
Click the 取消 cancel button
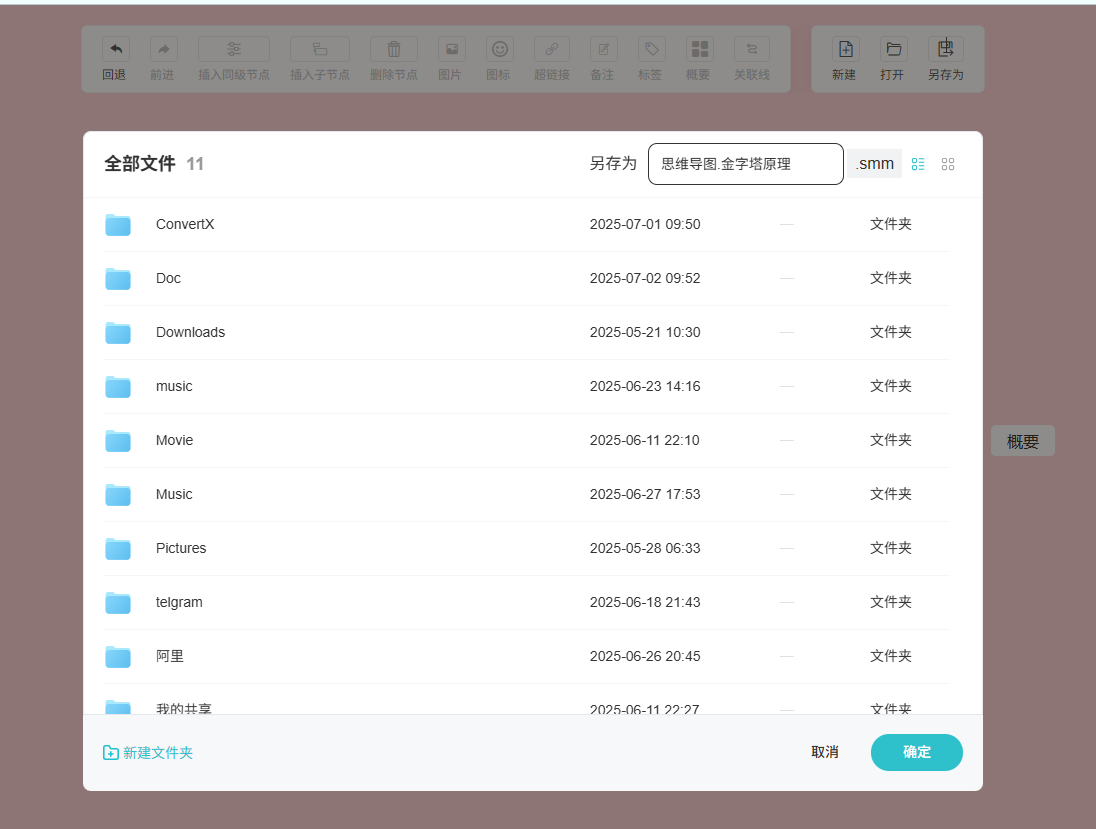pos(825,752)
